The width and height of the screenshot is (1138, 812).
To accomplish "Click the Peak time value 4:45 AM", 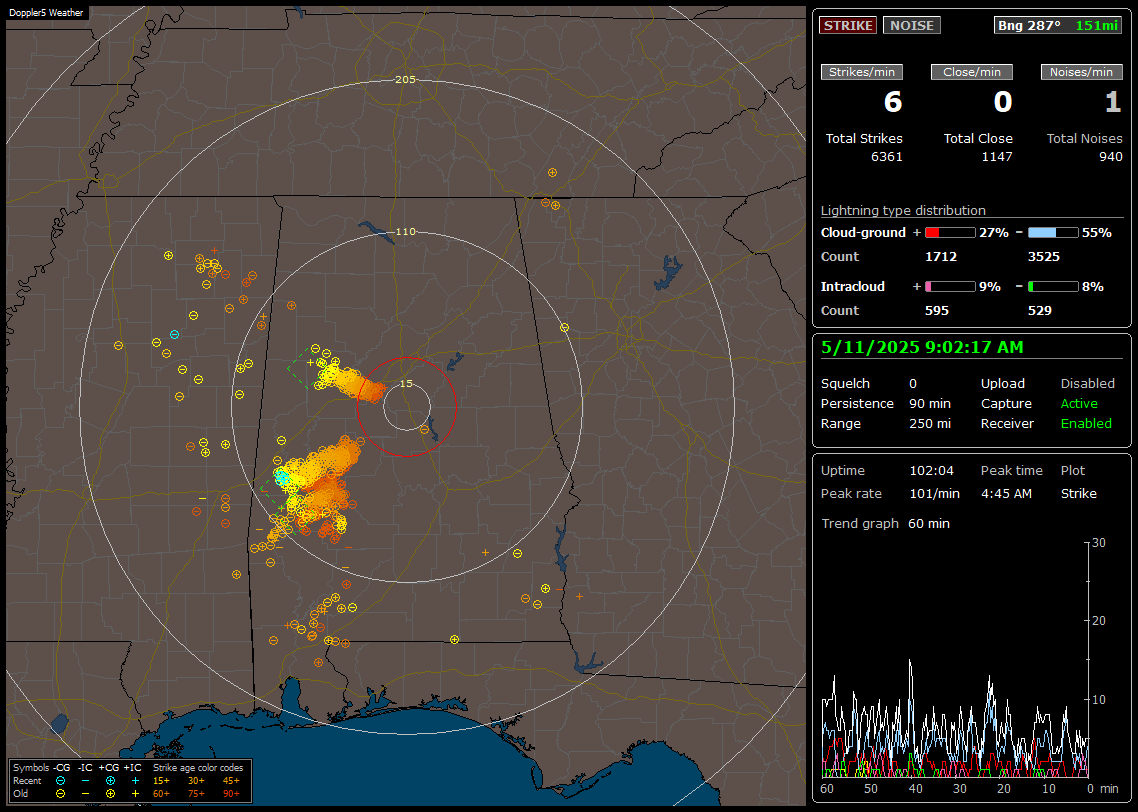I will (1006, 493).
